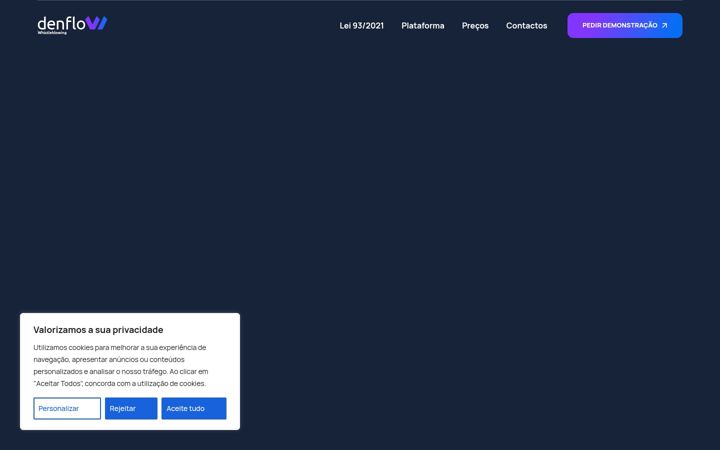
Task: Open the Lei 93/2021 menu item
Action: (361, 26)
